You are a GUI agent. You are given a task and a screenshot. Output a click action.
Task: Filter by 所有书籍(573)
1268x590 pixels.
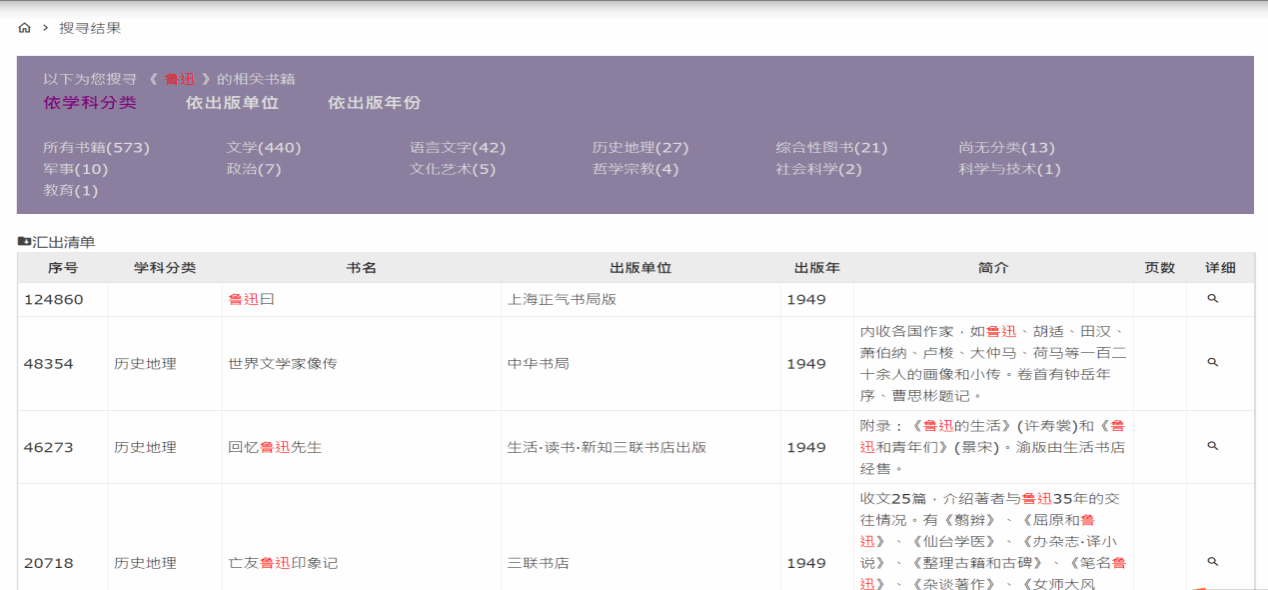click(x=96, y=148)
